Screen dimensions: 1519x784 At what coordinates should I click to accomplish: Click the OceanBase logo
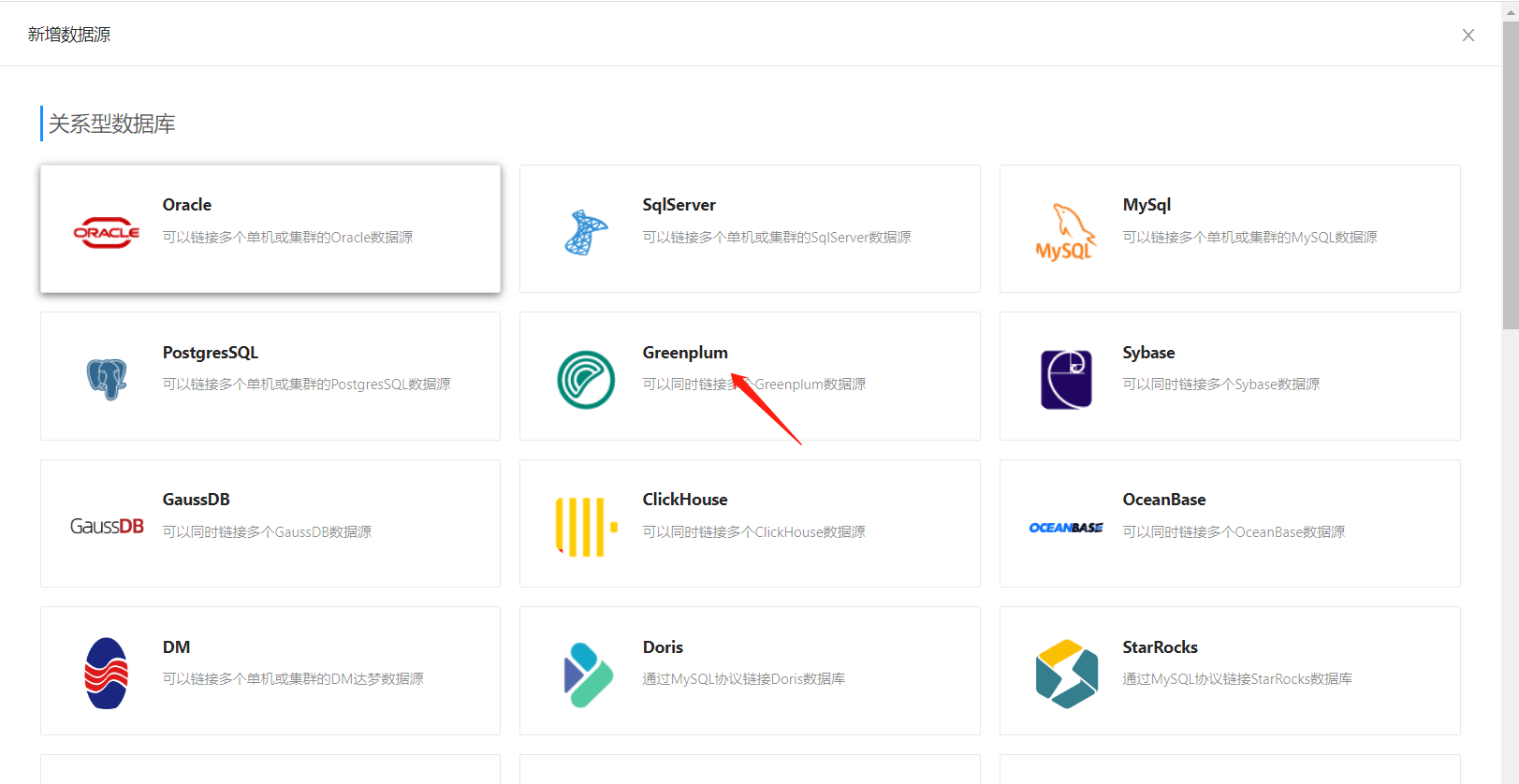click(x=1066, y=528)
